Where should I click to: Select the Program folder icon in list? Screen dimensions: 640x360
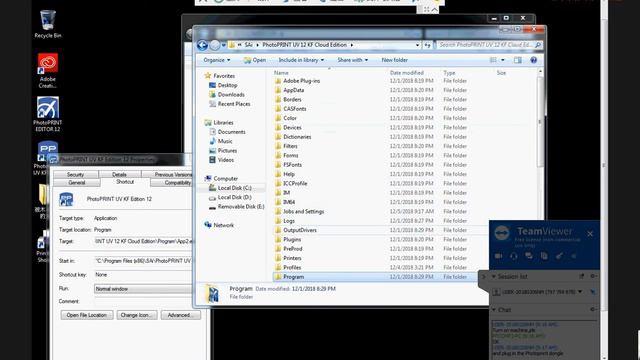[x=278, y=277]
